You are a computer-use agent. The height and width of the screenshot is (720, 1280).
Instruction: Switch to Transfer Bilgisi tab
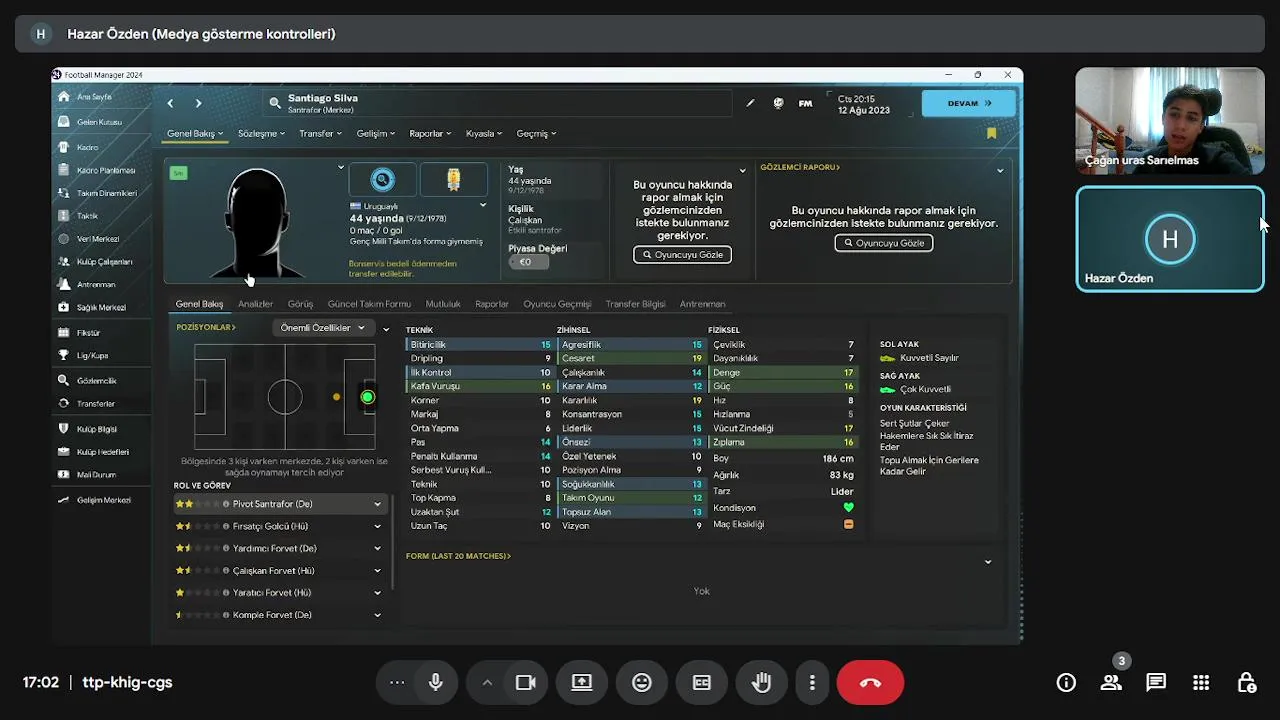click(x=635, y=304)
